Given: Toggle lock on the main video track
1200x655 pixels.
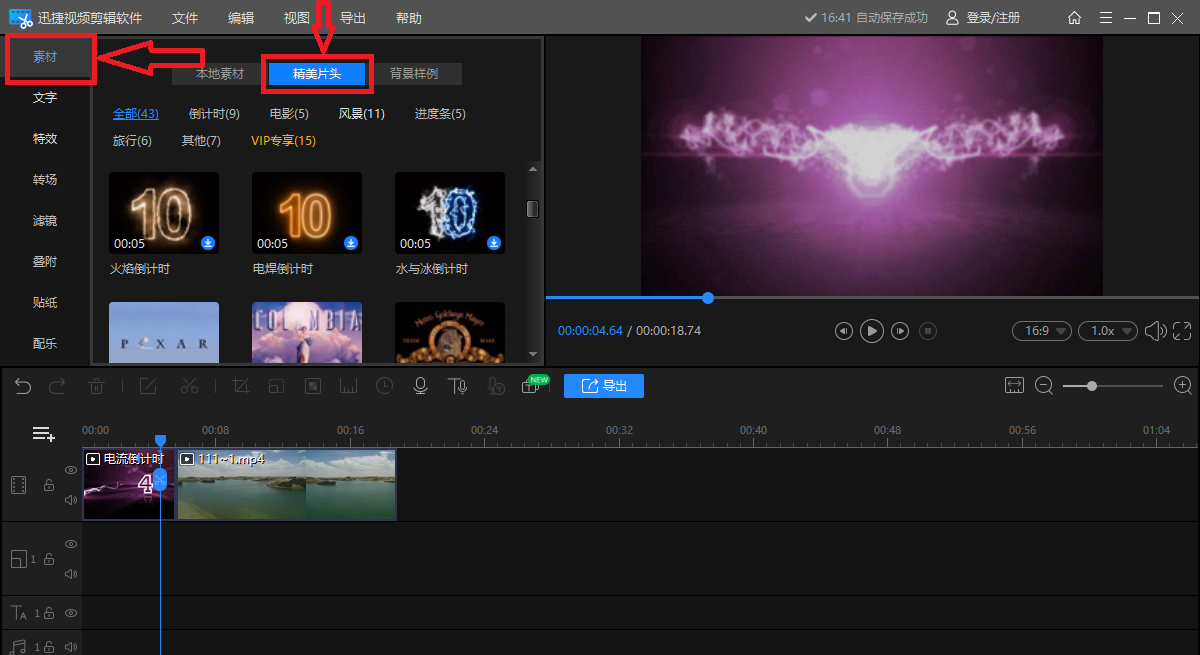Looking at the screenshot, I should 48,485.
